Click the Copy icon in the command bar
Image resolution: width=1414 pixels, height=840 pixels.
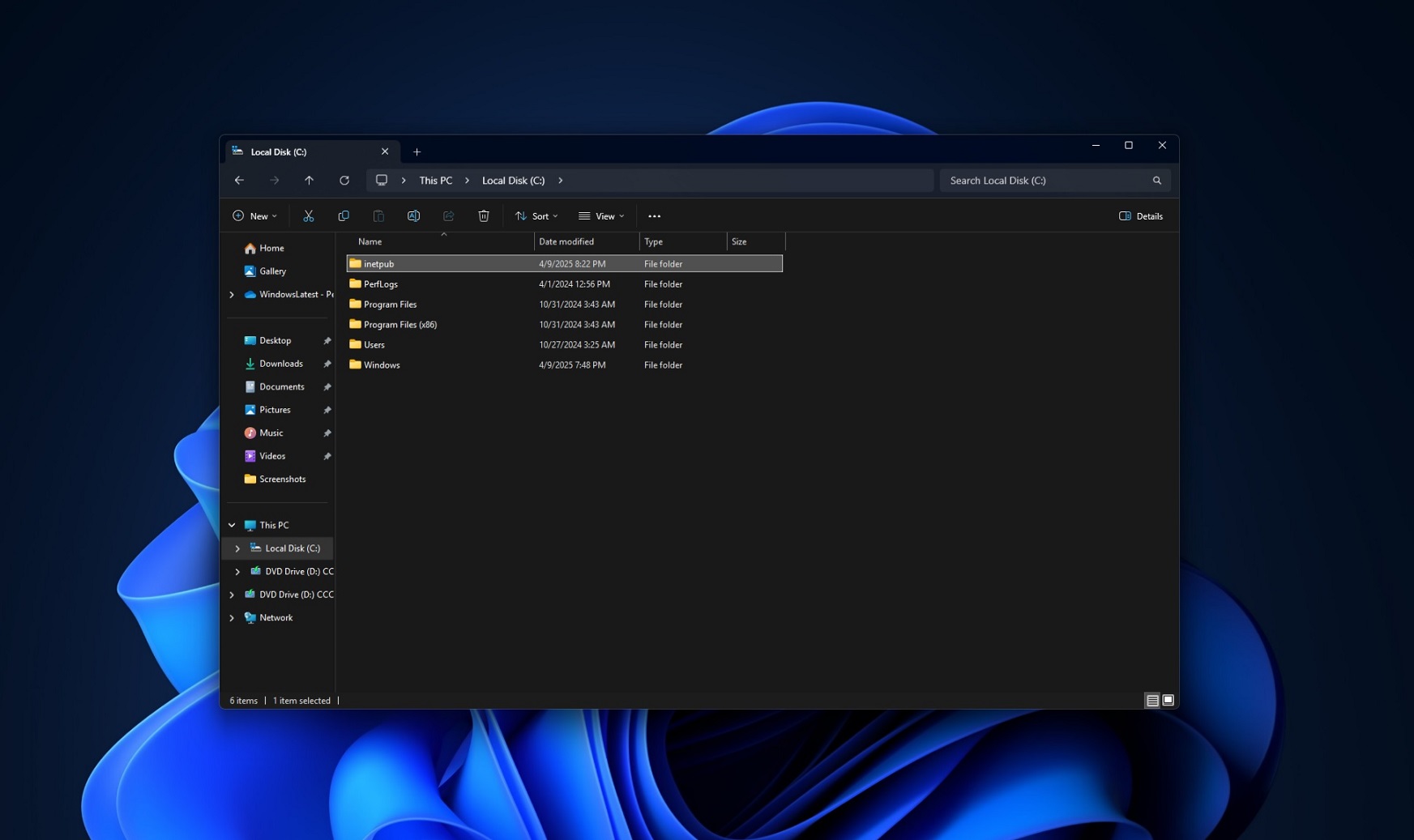point(344,215)
